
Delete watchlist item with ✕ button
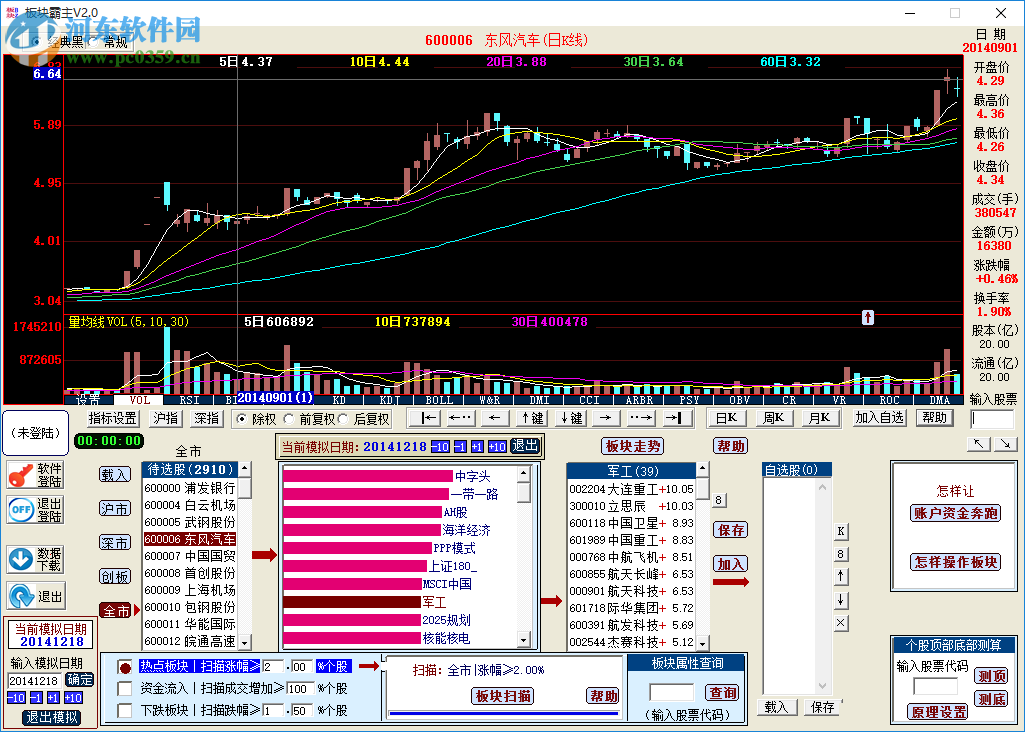pyautogui.click(x=841, y=623)
